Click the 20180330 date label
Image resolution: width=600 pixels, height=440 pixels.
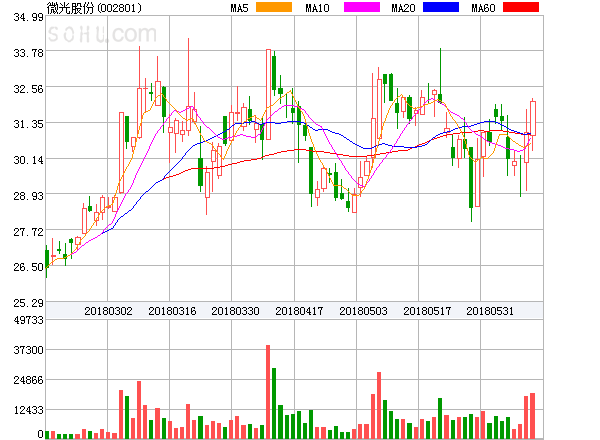235,311
